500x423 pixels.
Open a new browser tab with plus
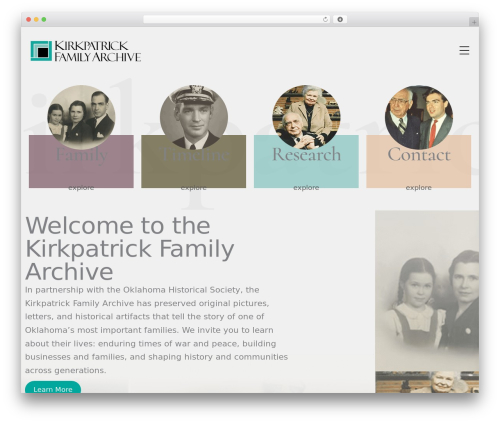pyautogui.click(x=474, y=22)
